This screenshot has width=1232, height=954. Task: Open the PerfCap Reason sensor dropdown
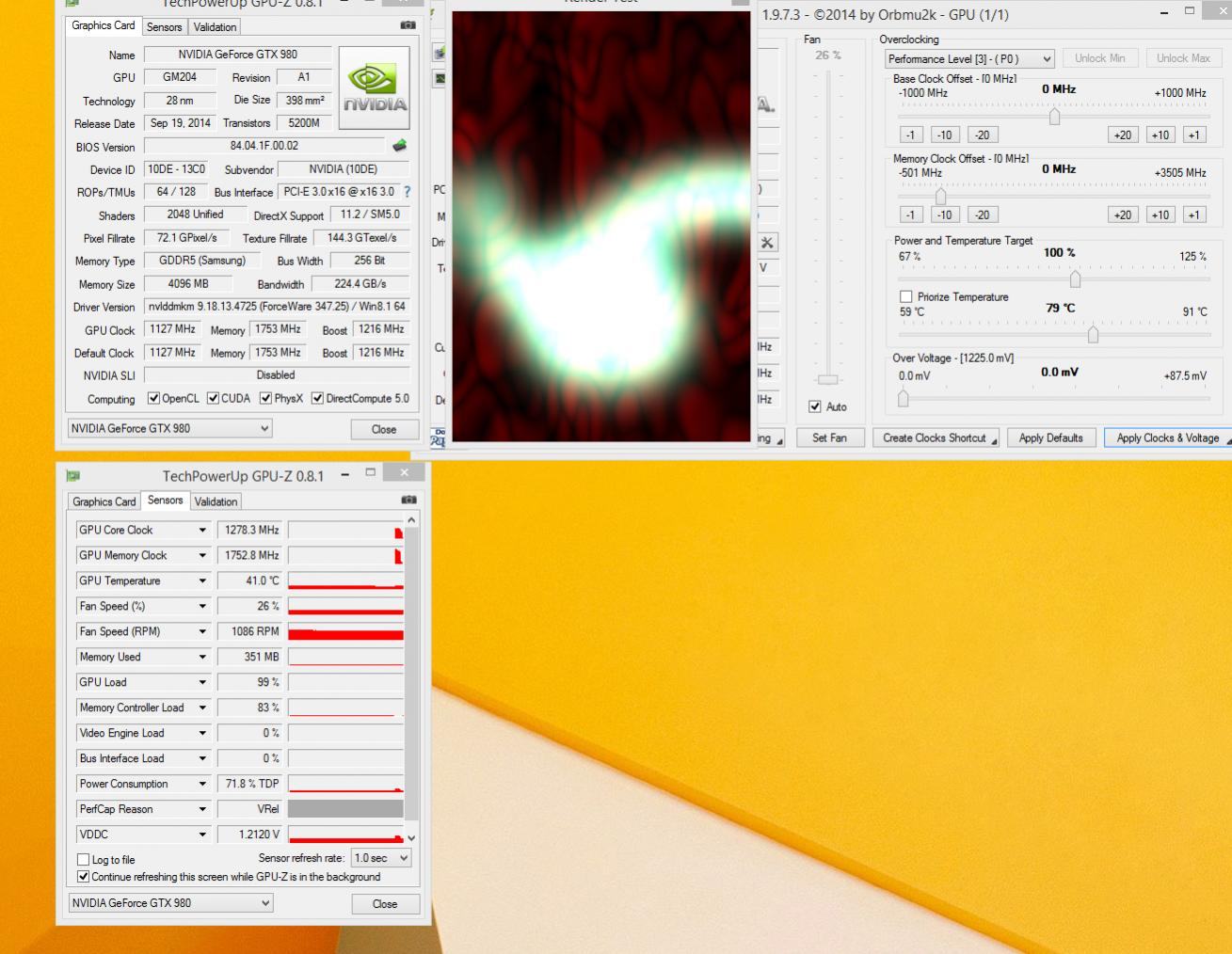click(202, 810)
